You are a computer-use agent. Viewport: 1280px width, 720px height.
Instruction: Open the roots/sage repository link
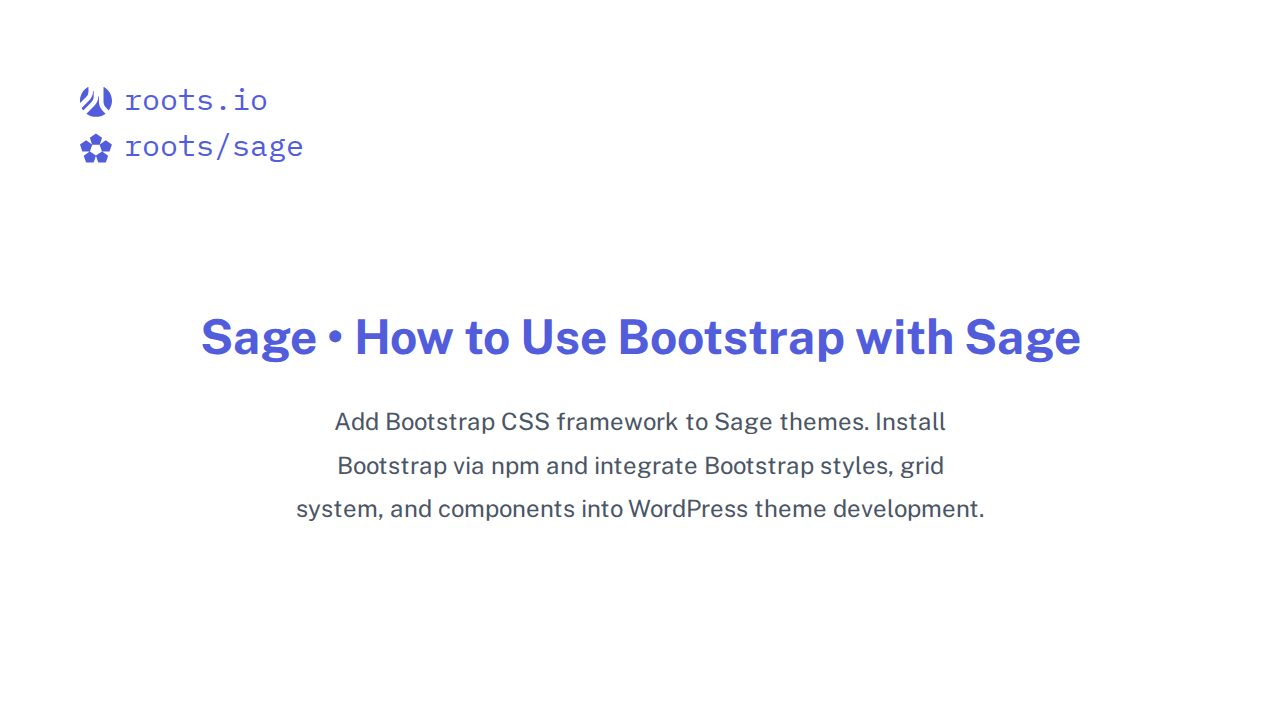coord(214,147)
